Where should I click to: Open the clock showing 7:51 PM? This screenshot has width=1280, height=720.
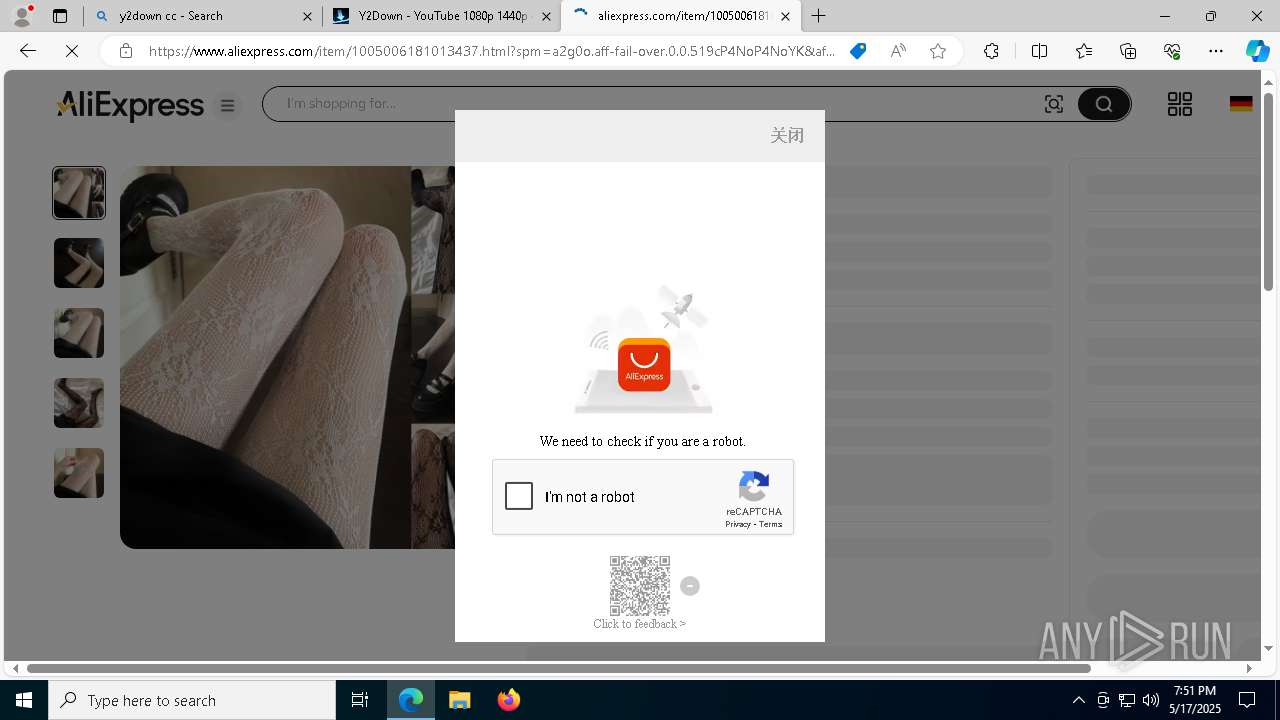pos(1196,700)
